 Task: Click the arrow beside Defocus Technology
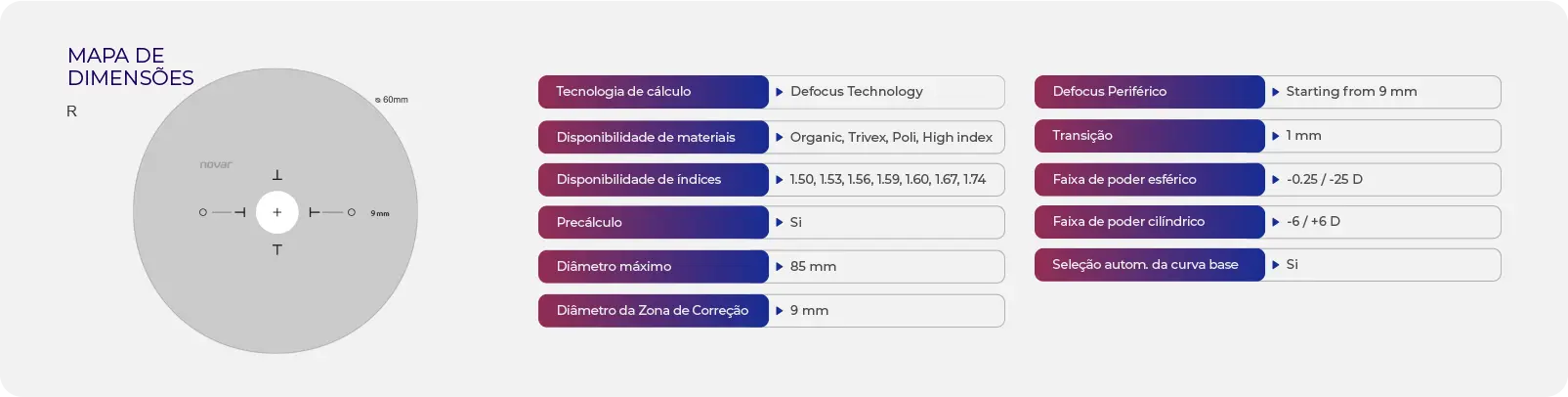pyautogui.click(x=780, y=92)
